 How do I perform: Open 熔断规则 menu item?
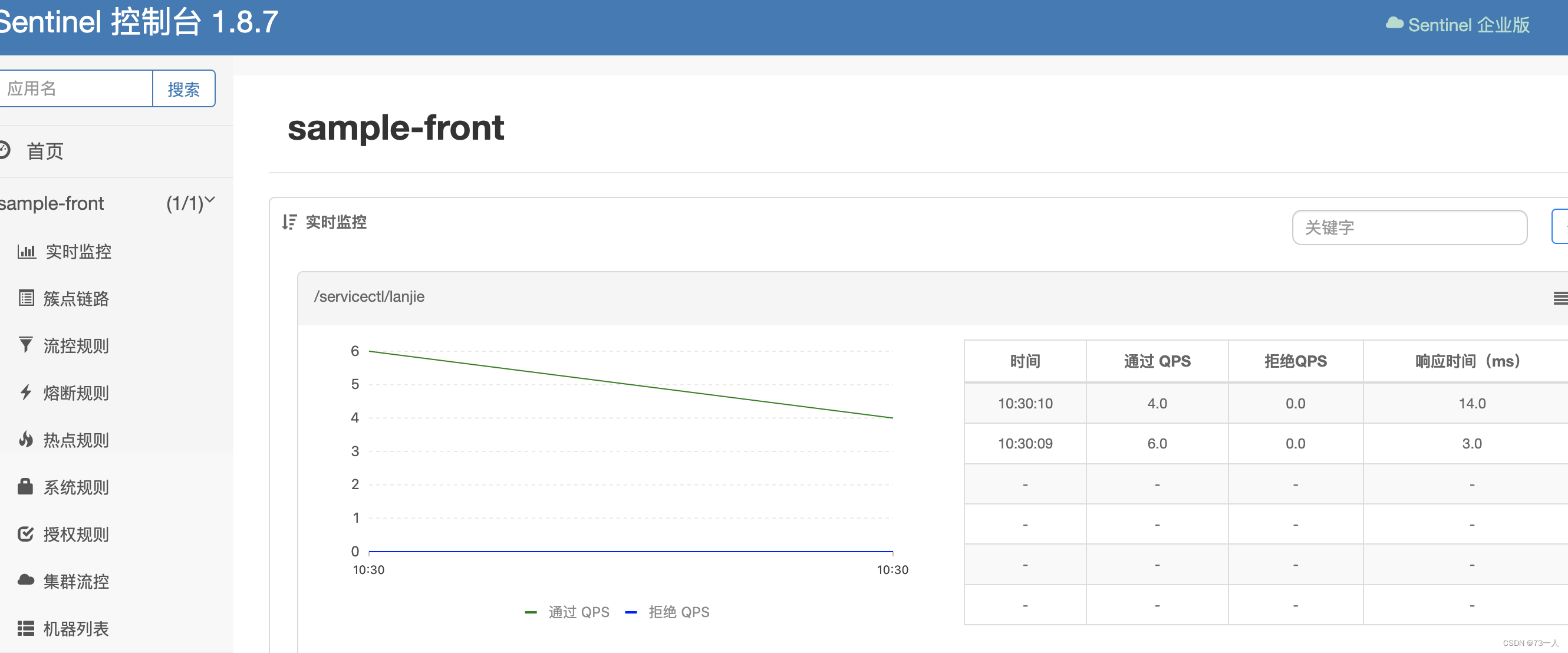76,393
